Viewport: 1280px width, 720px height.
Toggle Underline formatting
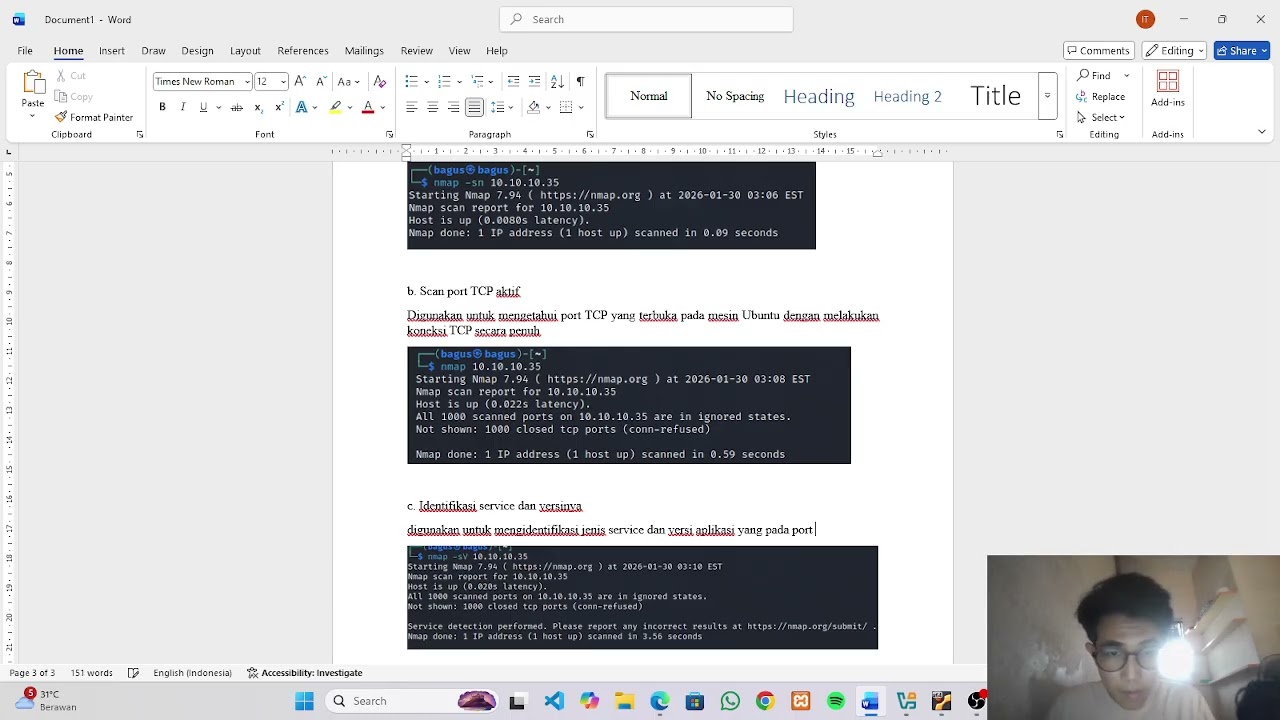pos(203,107)
